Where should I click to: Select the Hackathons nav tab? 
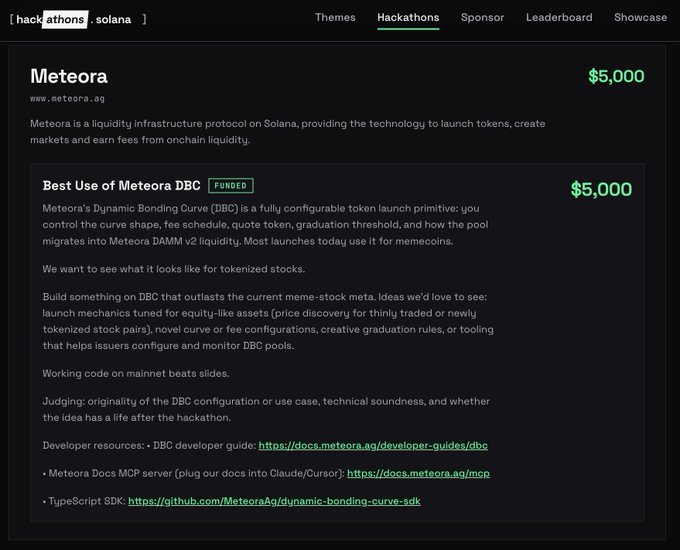click(x=408, y=17)
